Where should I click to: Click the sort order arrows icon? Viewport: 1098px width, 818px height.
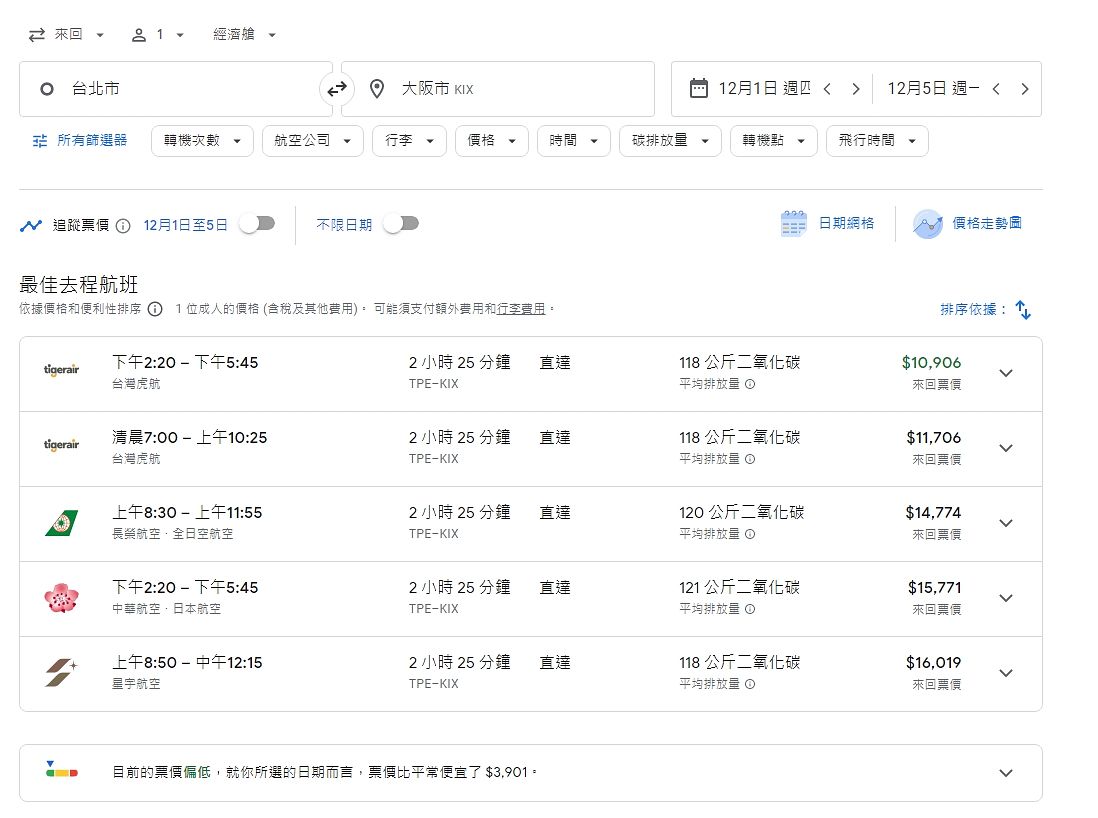[x=1023, y=310]
